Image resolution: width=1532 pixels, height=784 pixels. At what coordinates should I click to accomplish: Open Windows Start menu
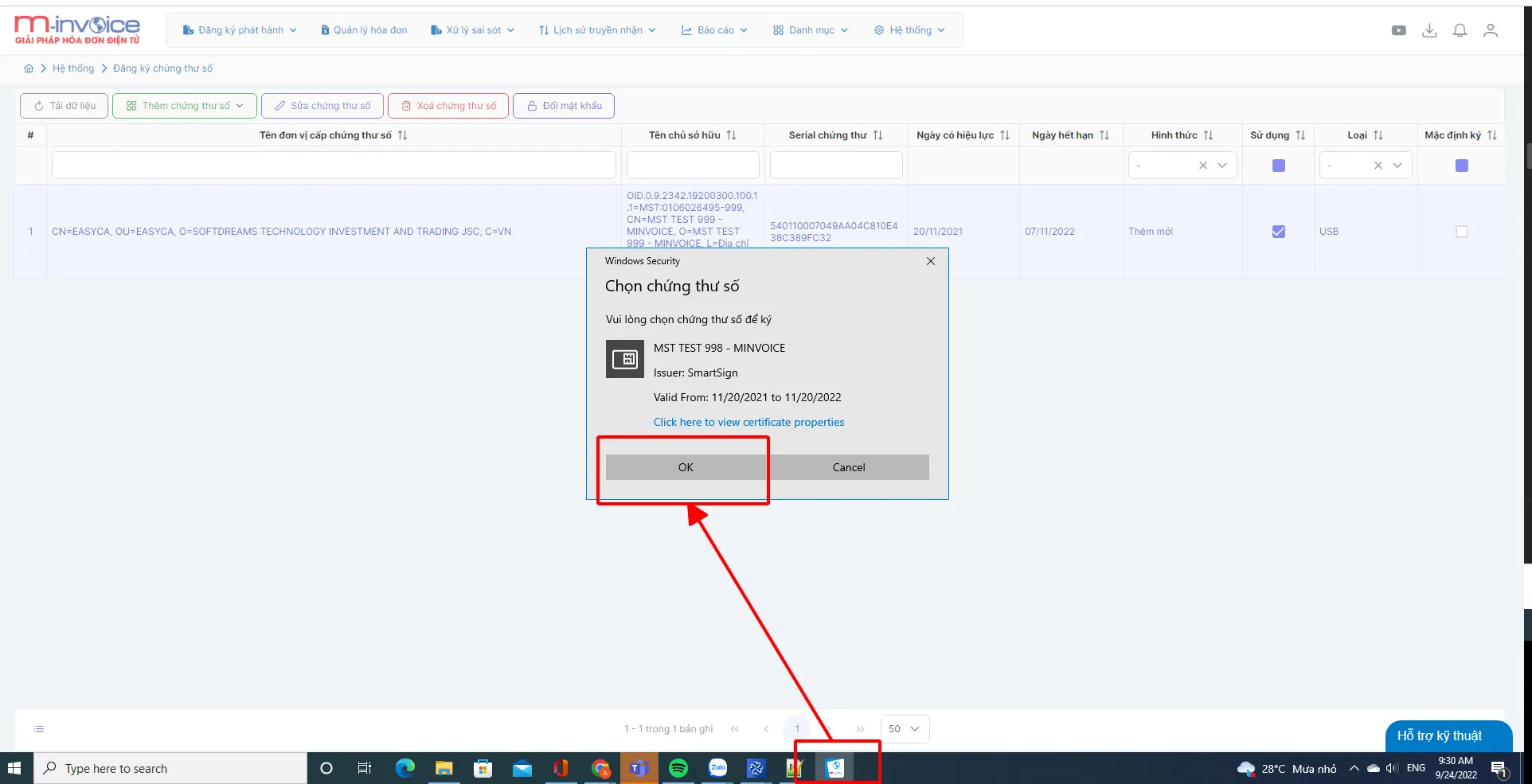14,768
